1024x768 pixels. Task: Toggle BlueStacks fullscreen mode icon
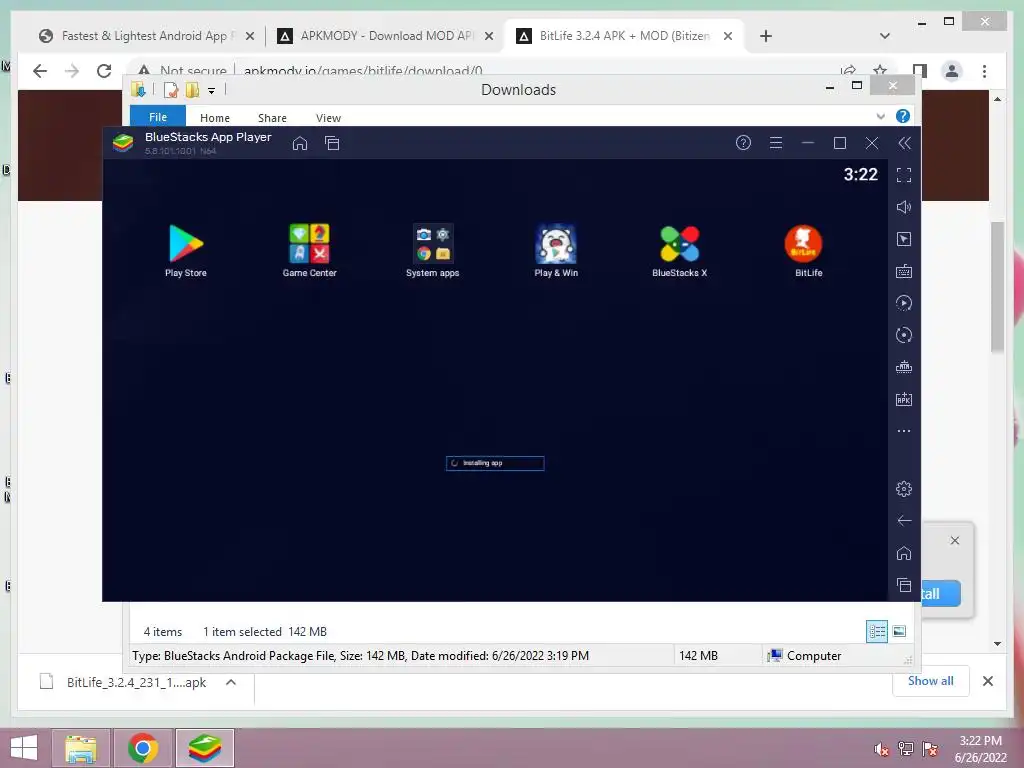904,175
